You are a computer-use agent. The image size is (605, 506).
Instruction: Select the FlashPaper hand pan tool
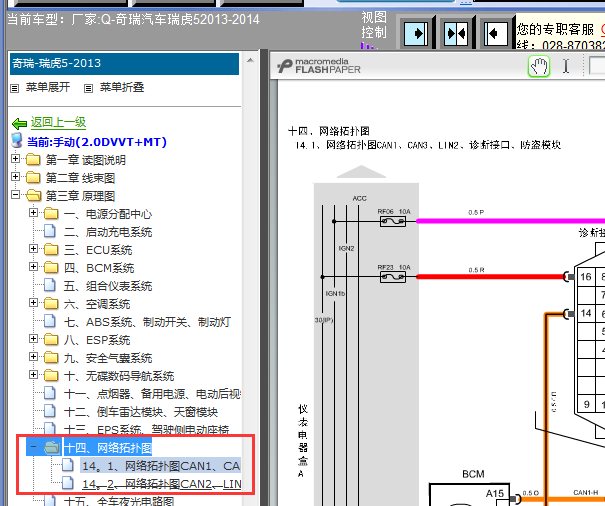[x=539, y=66]
